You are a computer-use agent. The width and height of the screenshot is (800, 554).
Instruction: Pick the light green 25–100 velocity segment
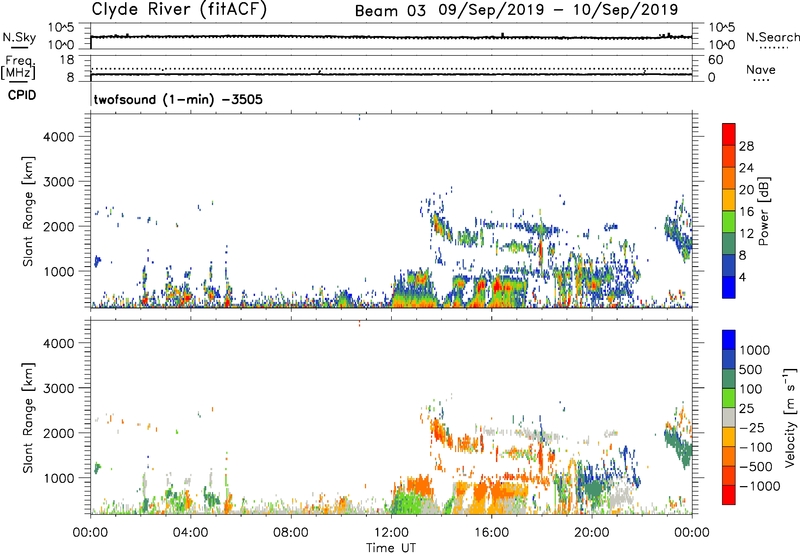coord(729,398)
